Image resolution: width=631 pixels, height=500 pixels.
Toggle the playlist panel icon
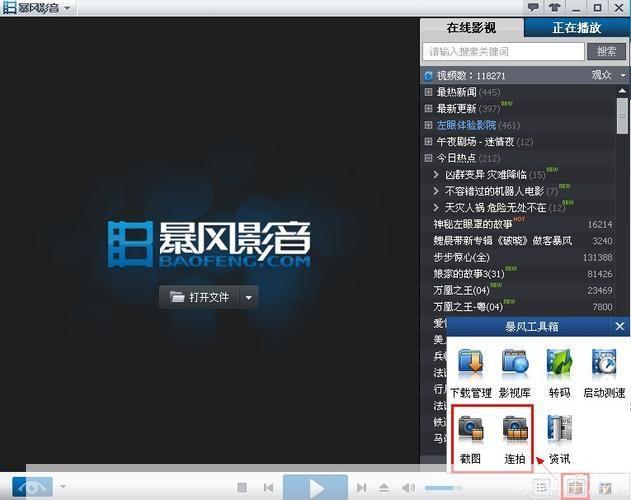[x=542, y=488]
